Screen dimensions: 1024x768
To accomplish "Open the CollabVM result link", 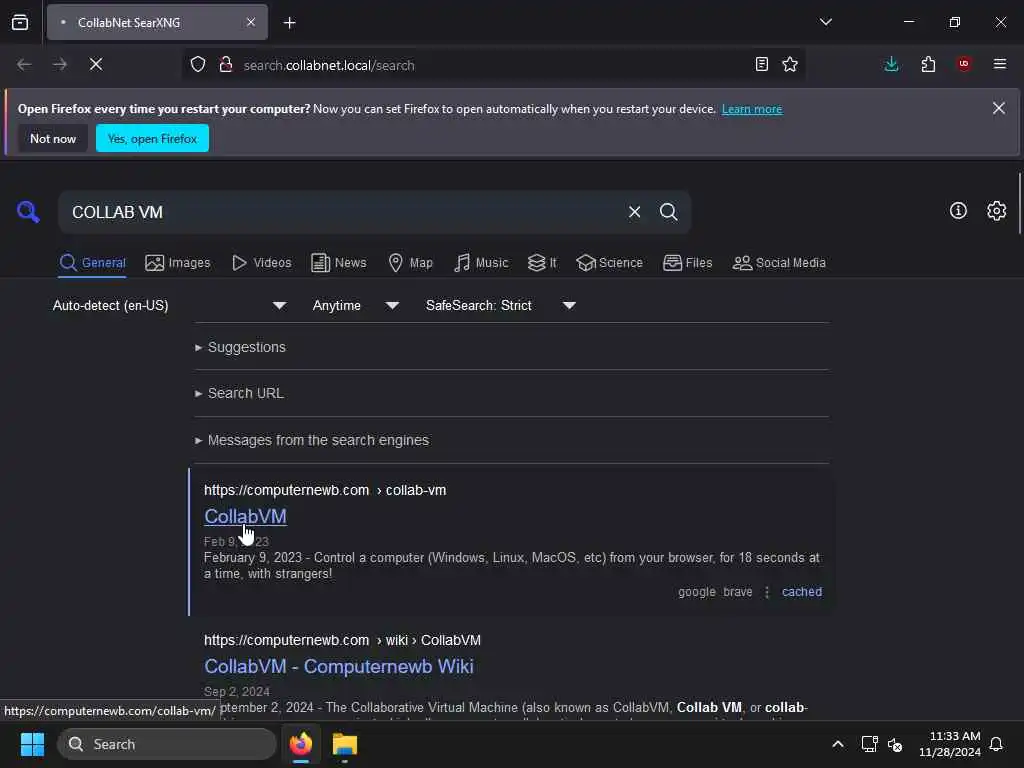I will click(245, 516).
